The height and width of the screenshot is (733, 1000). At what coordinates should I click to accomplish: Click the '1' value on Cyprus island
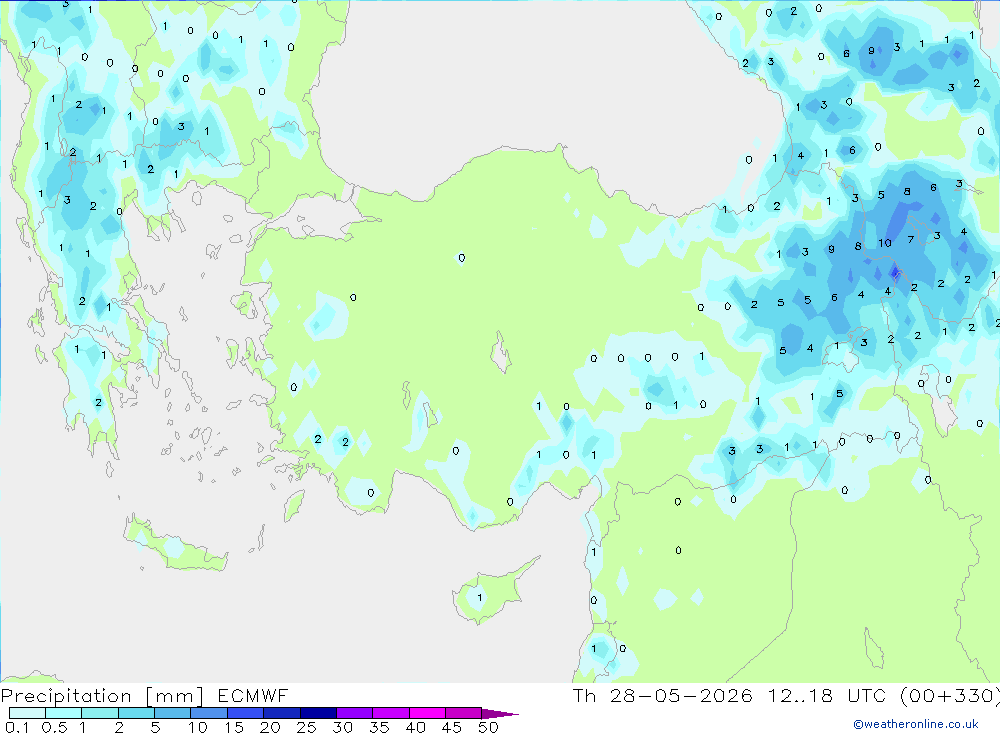(480, 598)
